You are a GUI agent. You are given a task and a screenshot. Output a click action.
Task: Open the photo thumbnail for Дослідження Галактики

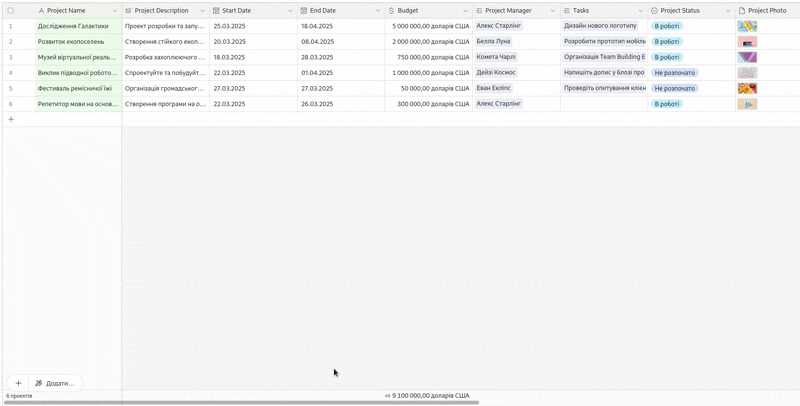pyautogui.click(x=747, y=26)
